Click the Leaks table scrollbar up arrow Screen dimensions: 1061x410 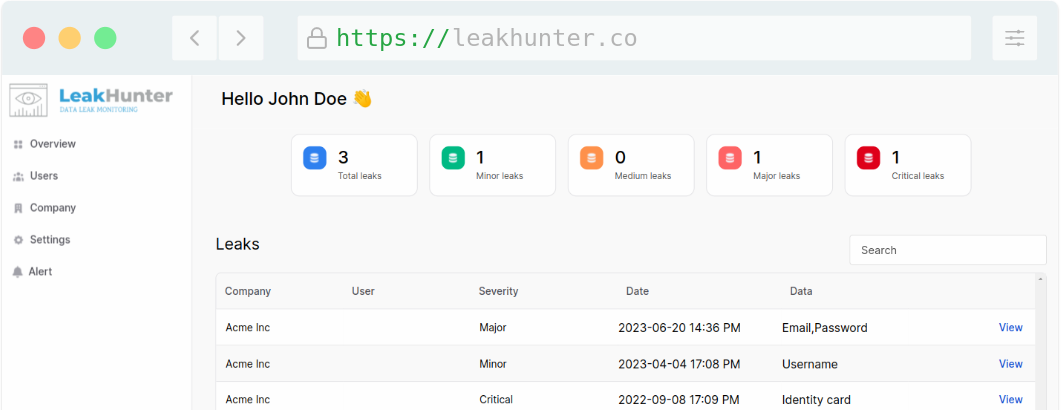click(1041, 279)
